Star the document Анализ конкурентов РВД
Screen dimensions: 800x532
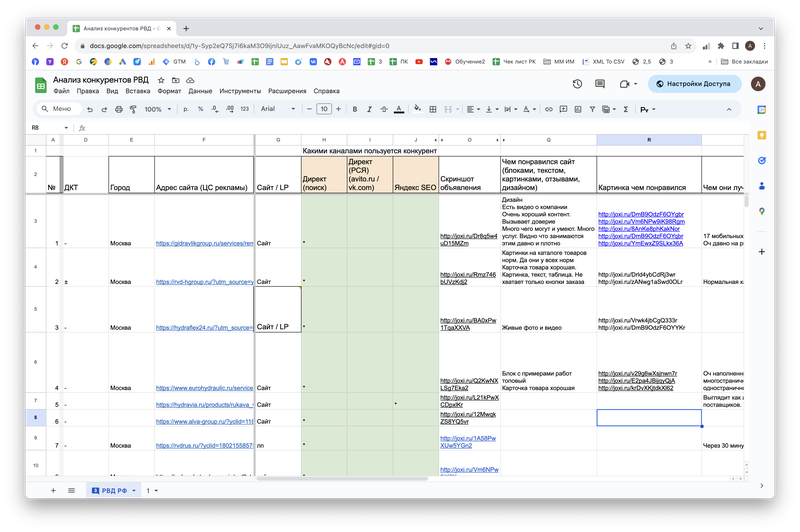161,80
